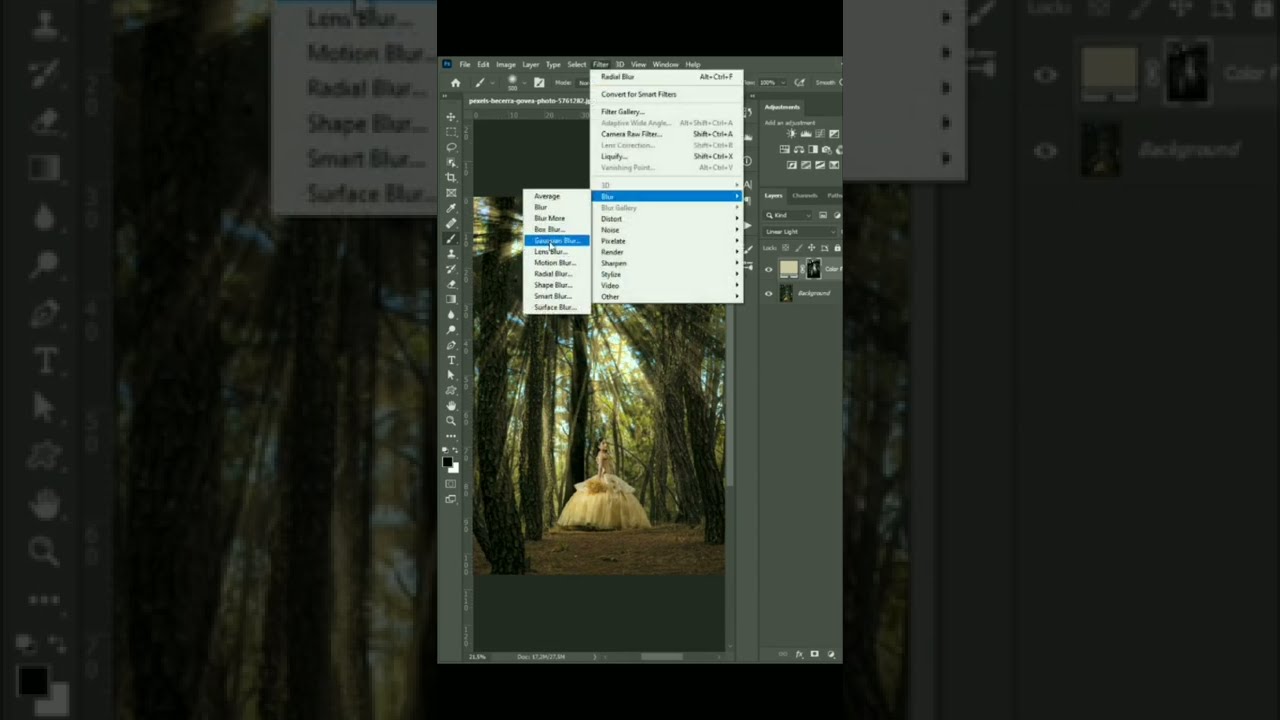Expand the Pixelate submenu
Viewport: 1280px width, 720px height.
tap(667, 241)
